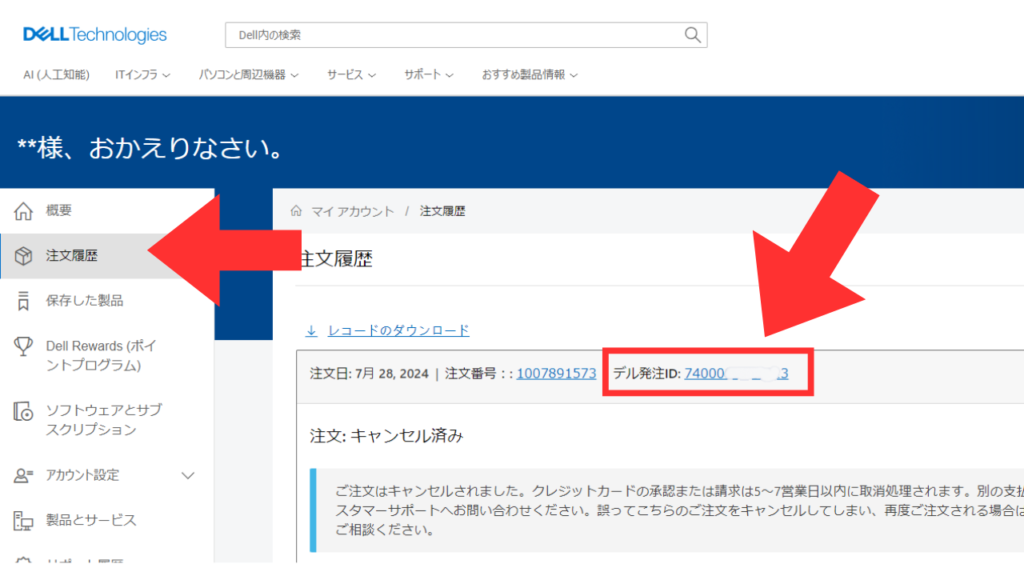Open the デル発注ID 74000 link
This screenshot has width=1024, height=576.
point(736,374)
